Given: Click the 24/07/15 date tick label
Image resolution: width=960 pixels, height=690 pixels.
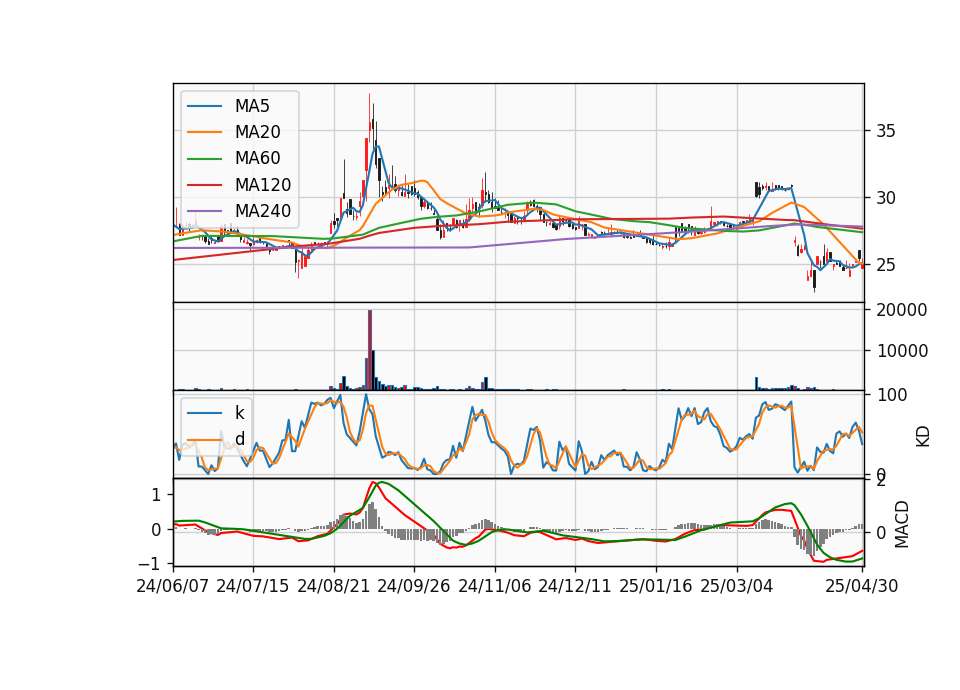Looking at the screenshot, I should (253, 587).
